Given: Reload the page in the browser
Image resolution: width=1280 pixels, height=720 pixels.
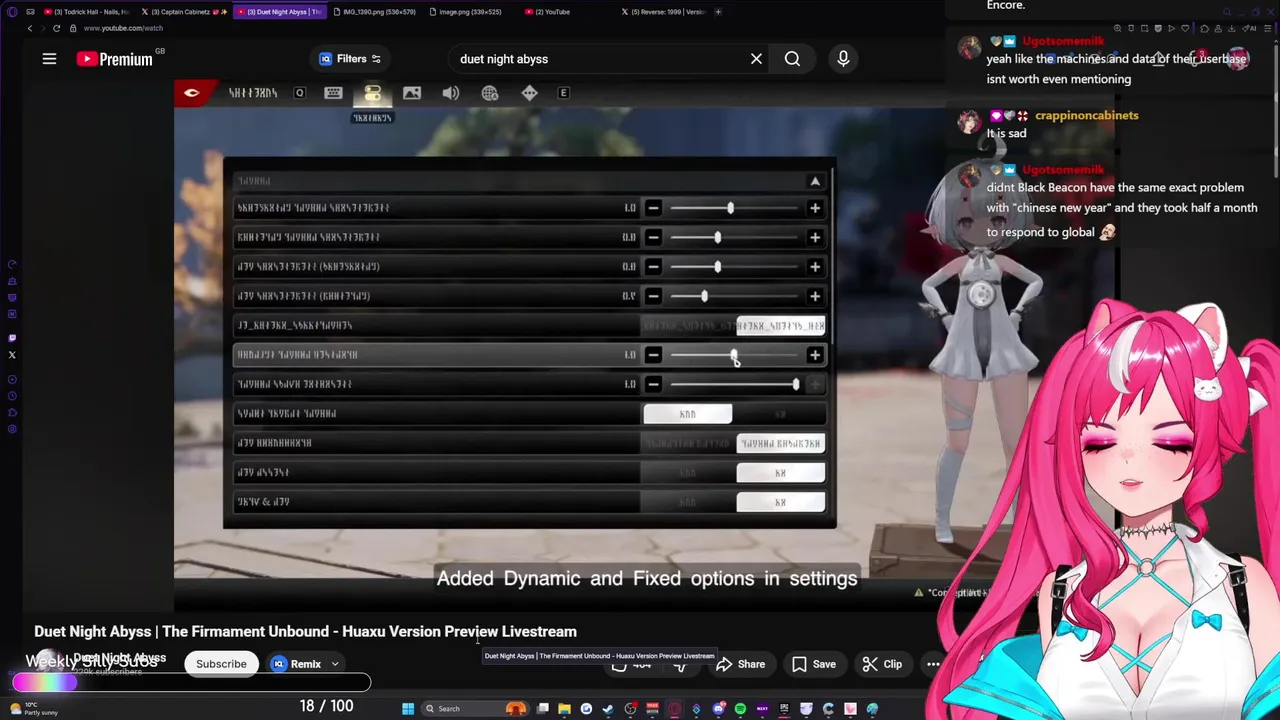Looking at the screenshot, I should [56, 28].
